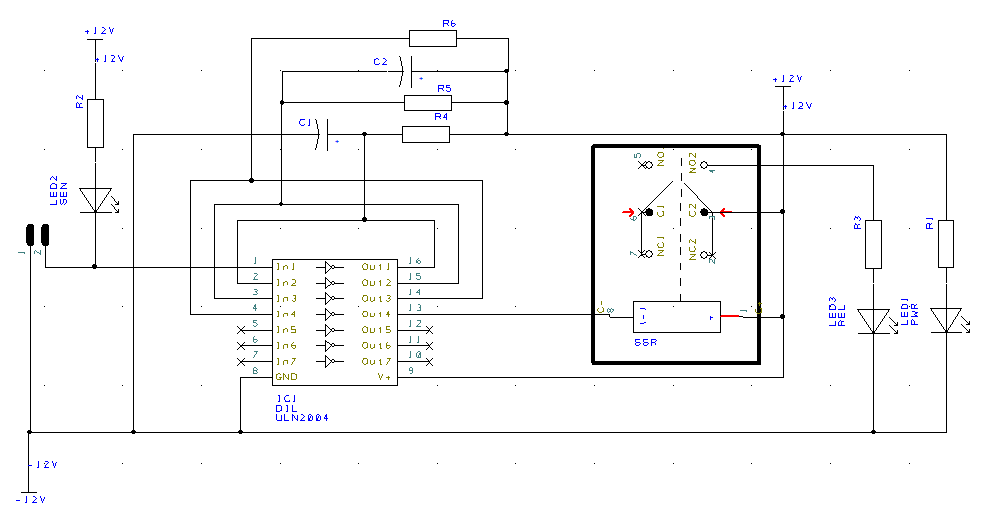Screen dimensions: 982x512
Task: Click the DIL package label
Action: coord(286,408)
